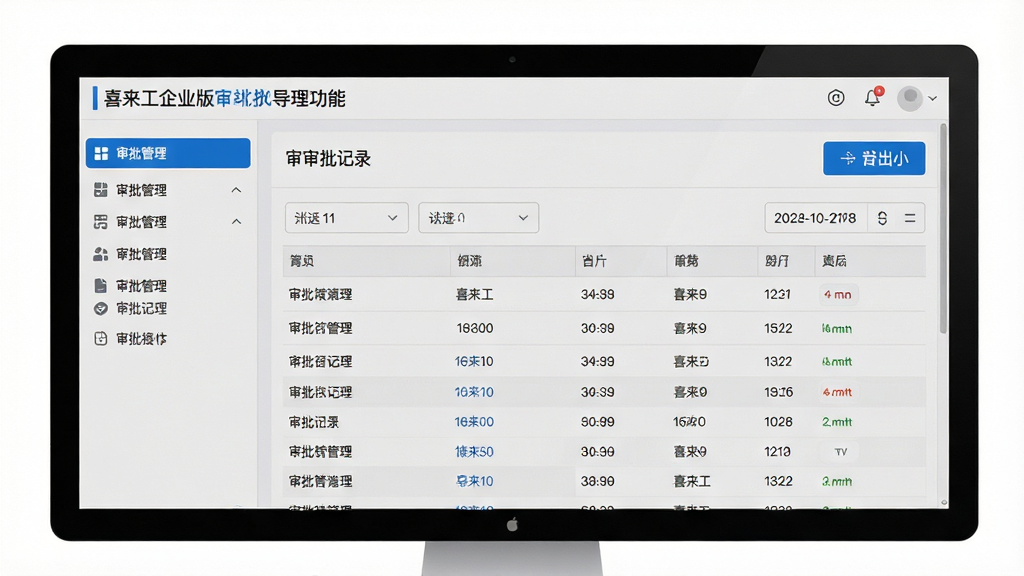Click the document icon beside 审批管理 in sidebar
Image resolution: width=1024 pixels, height=576 pixels.
coord(101,285)
